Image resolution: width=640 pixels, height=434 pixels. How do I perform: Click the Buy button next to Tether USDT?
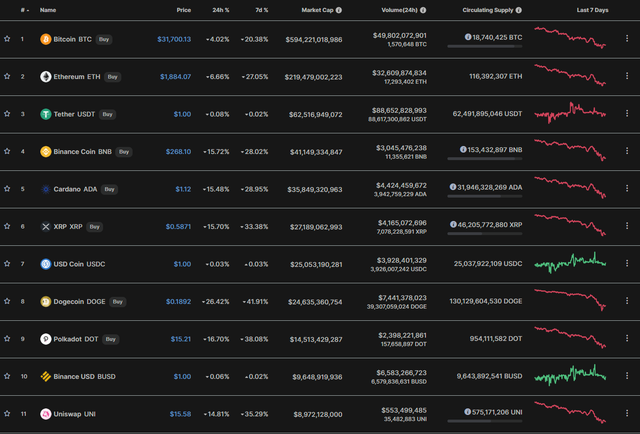click(x=107, y=114)
